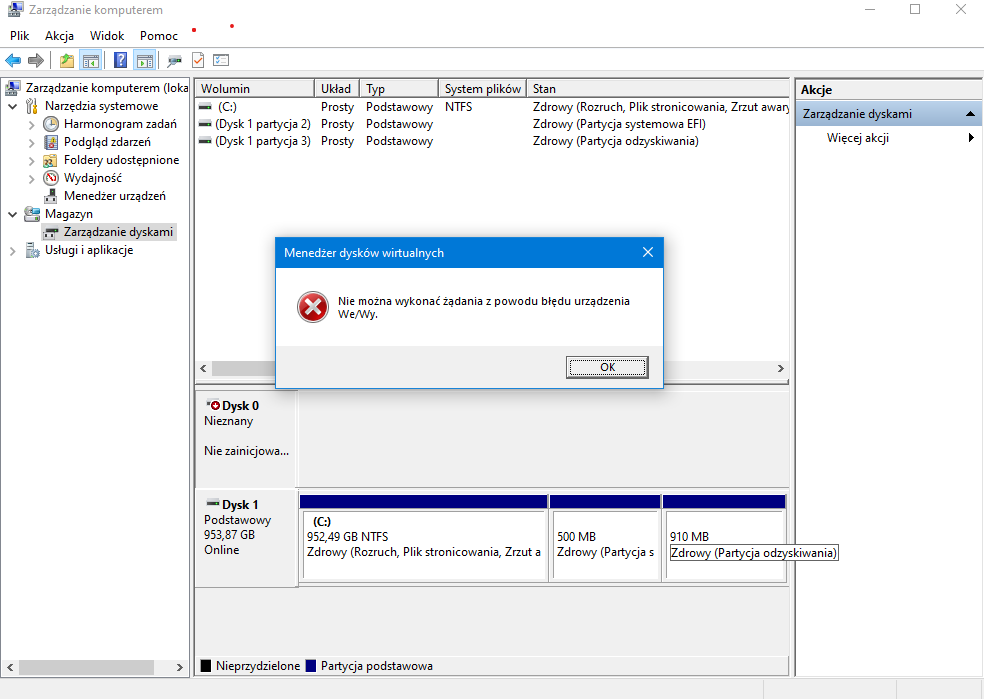The width and height of the screenshot is (984, 699).
Task: Close the Menedżer dysków wirtualnych dialog
Action: 647,253
